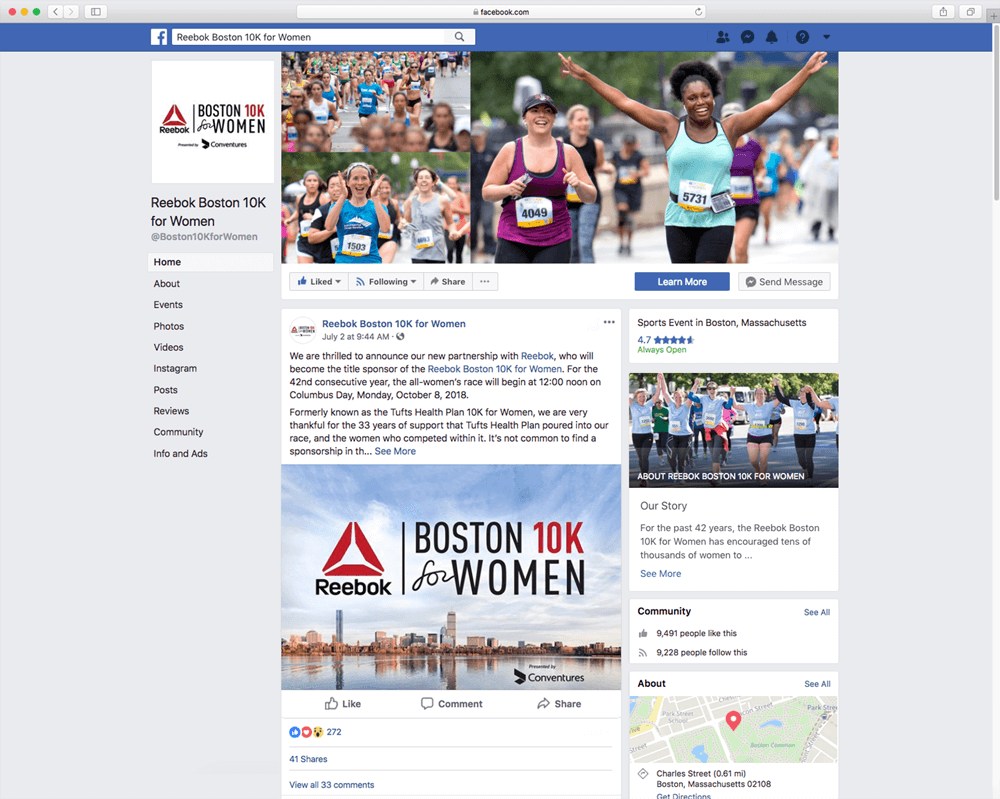Open the Posts section in sidebar
The height and width of the screenshot is (799, 1000).
[165, 390]
